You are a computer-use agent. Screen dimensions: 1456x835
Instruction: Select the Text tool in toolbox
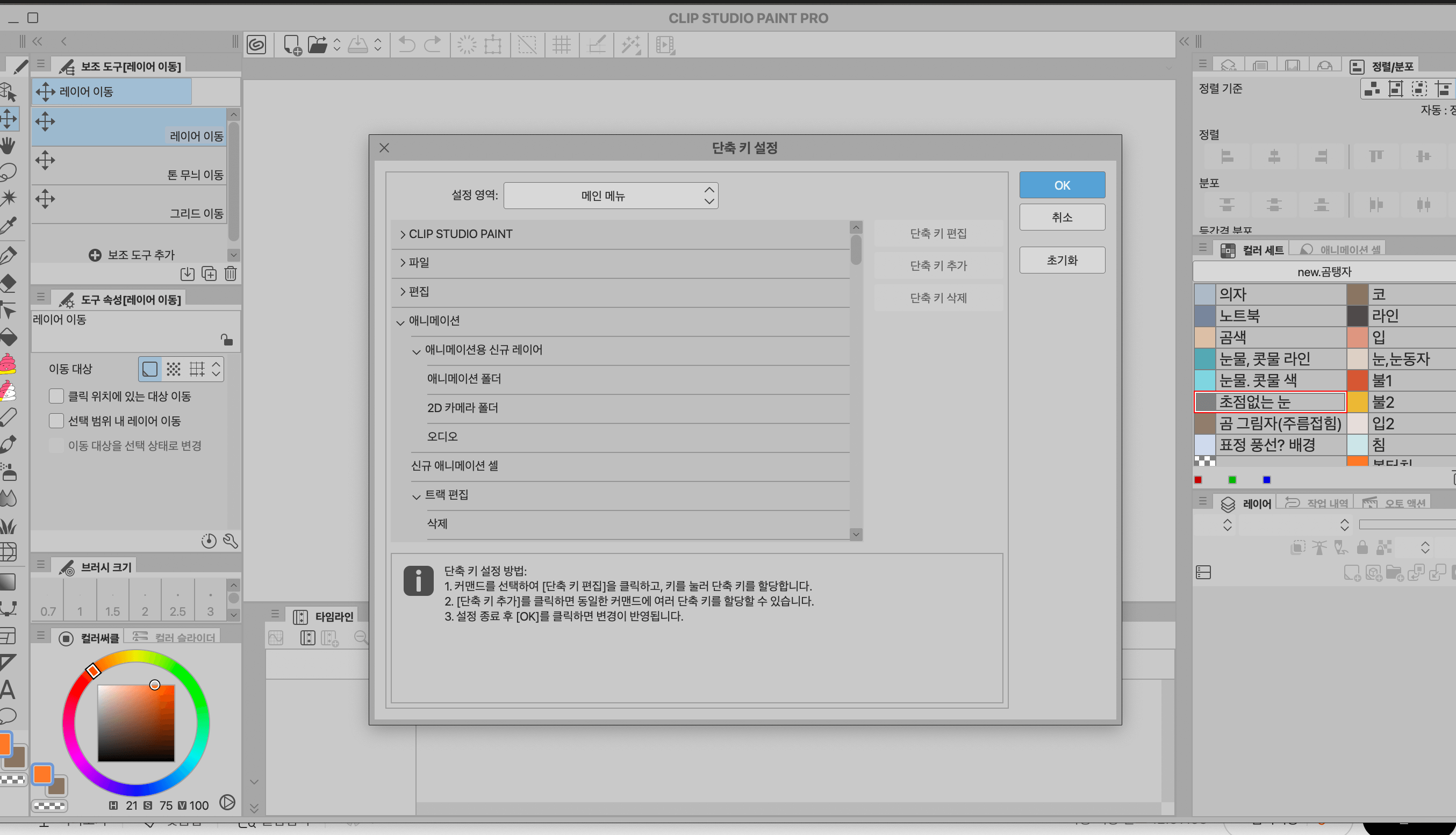click(8, 690)
